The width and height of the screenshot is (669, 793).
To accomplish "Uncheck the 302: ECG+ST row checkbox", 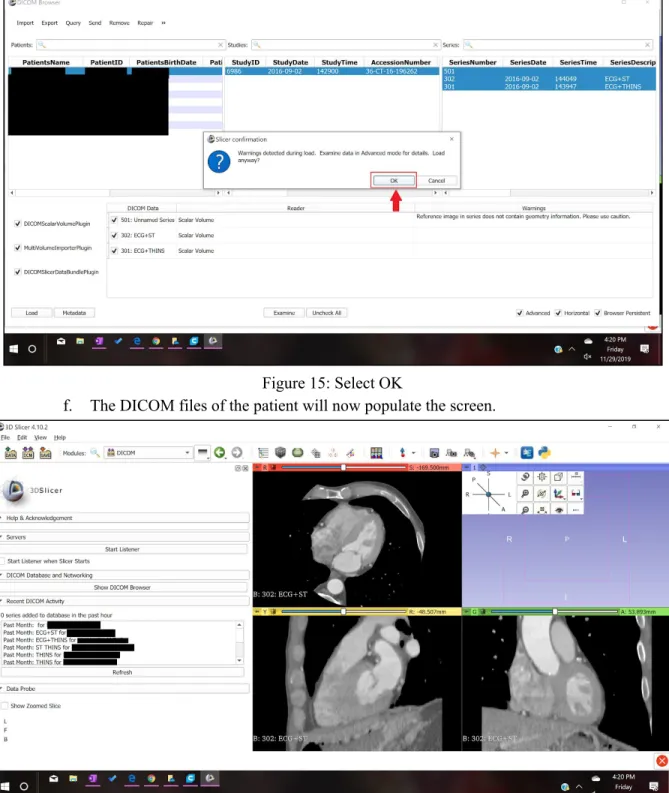I will pos(114,235).
